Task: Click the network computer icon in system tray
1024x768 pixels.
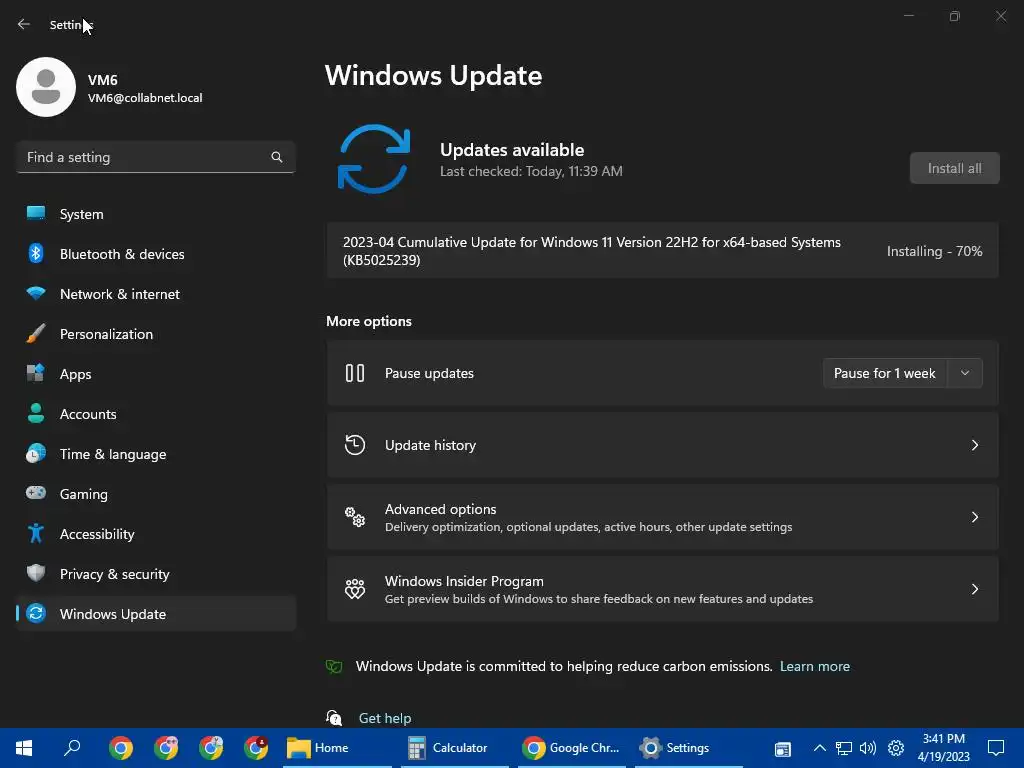Action: tap(844, 748)
